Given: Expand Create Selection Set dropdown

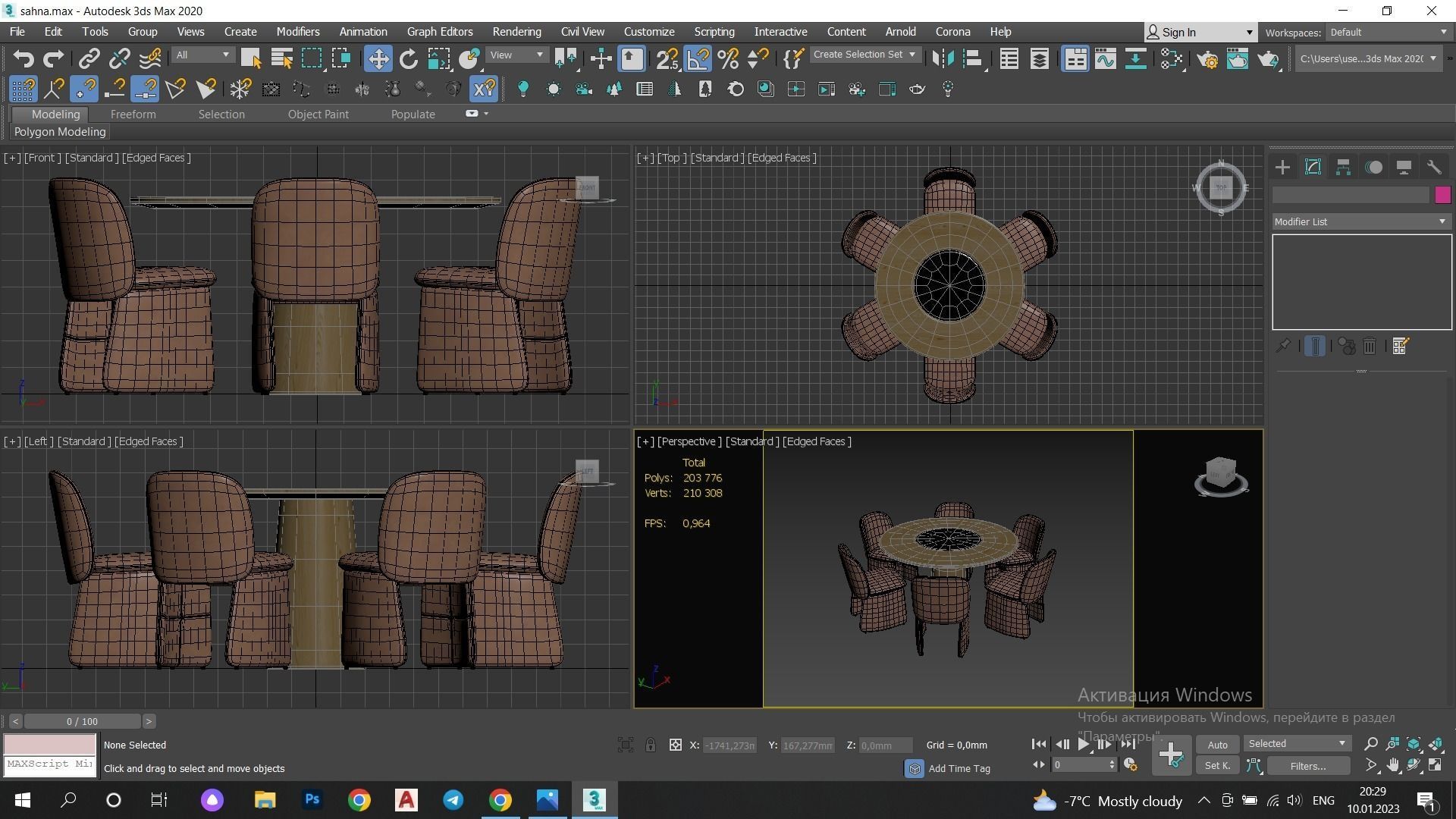Looking at the screenshot, I should coord(865,55).
